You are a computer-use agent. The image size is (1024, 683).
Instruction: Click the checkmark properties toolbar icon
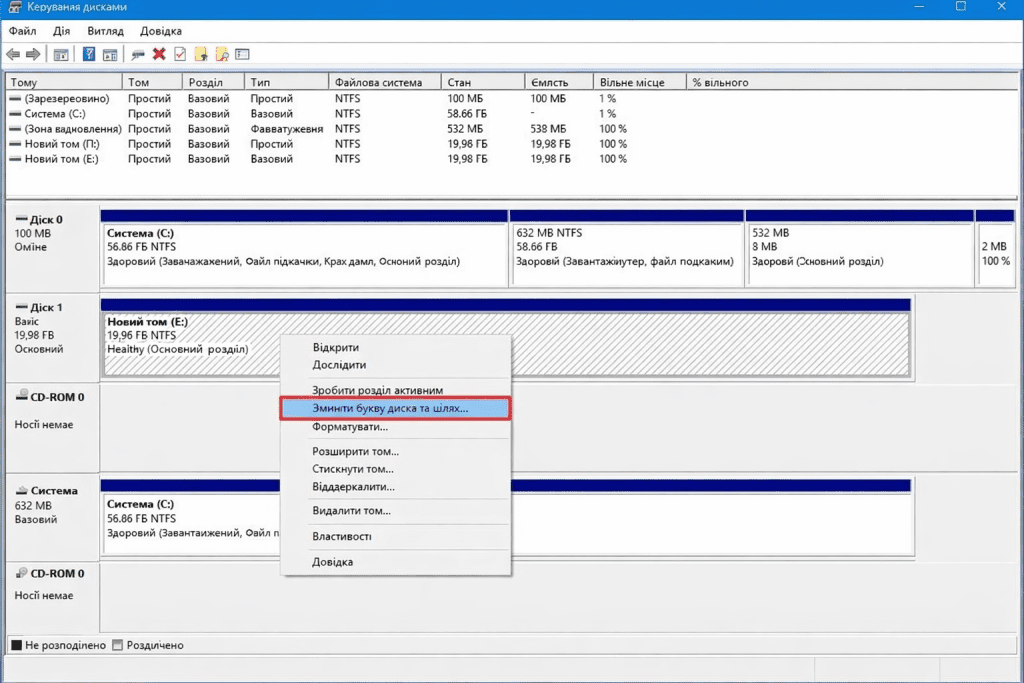coord(180,54)
